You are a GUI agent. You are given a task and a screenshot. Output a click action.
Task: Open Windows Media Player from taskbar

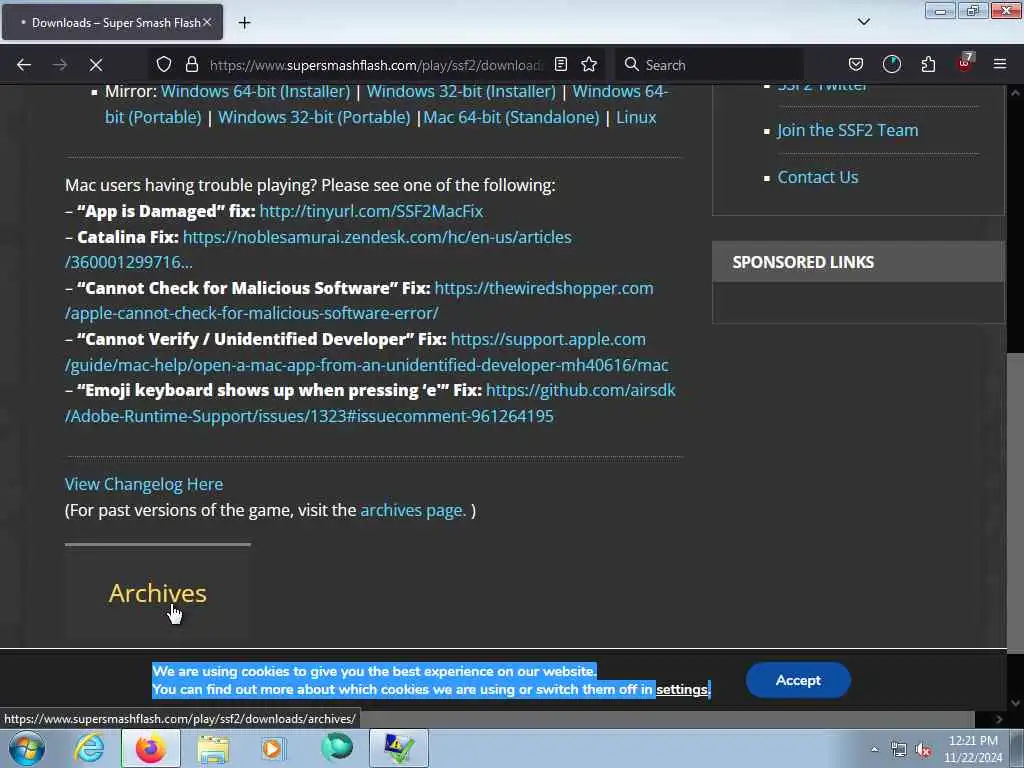274,748
